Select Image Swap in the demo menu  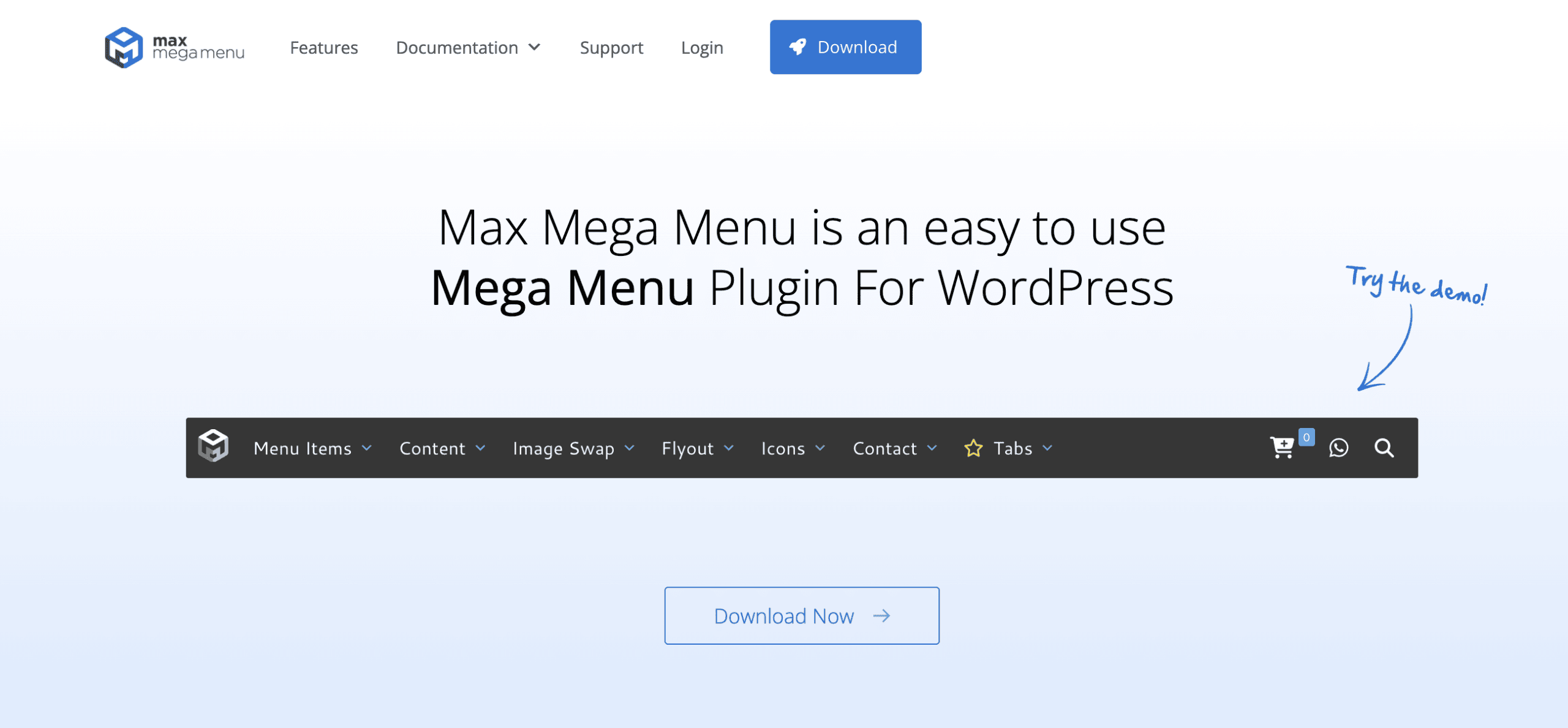(563, 448)
